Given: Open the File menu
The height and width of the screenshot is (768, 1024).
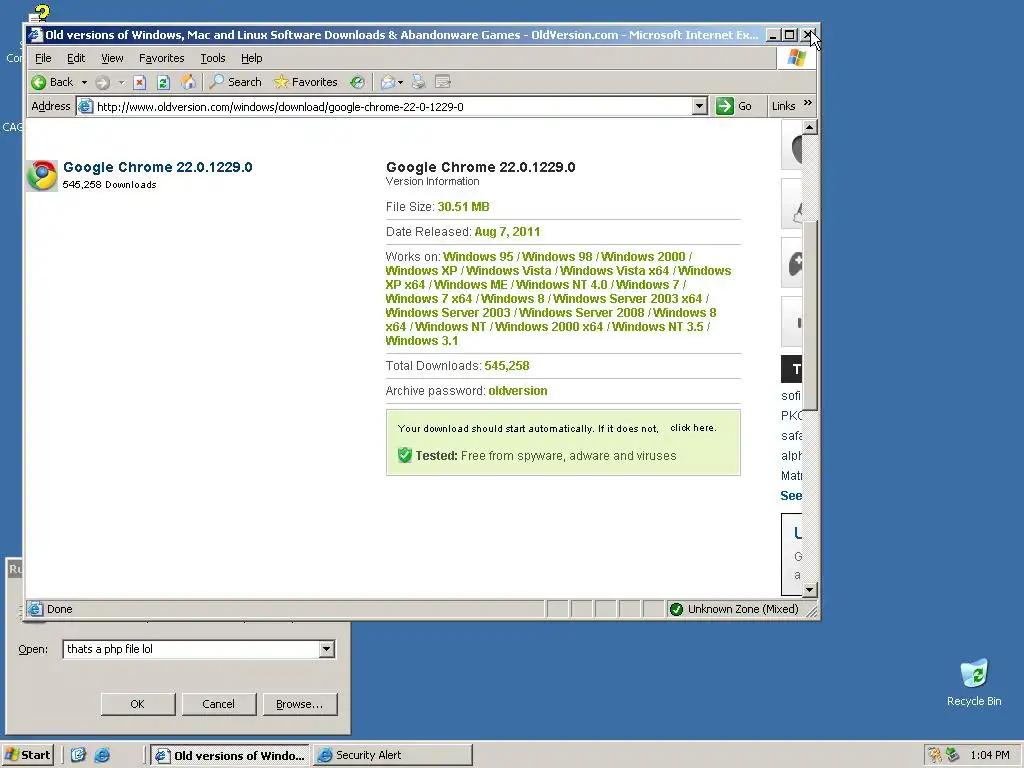Looking at the screenshot, I should 43,58.
